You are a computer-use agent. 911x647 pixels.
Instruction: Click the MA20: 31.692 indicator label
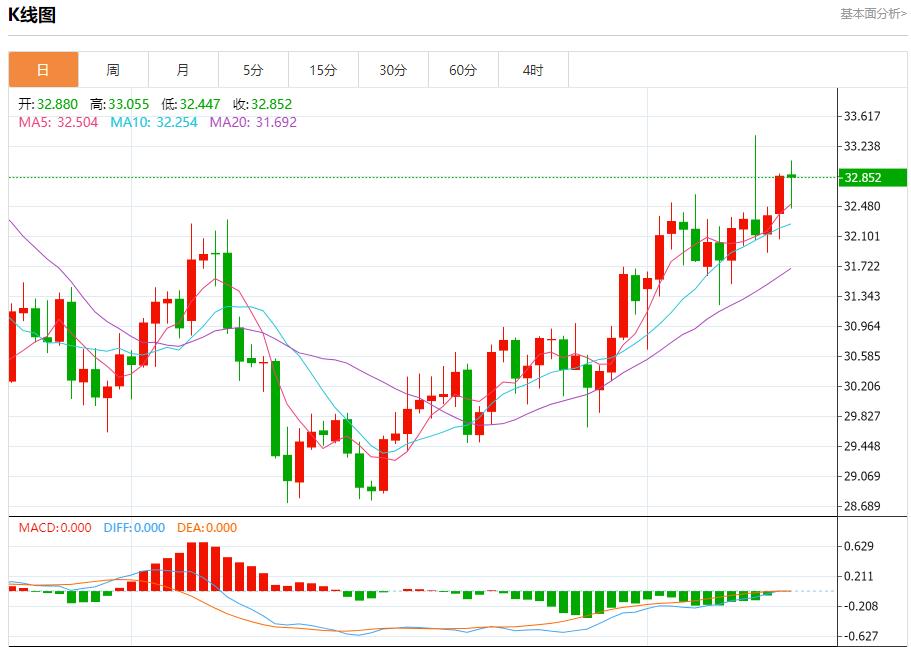pos(253,122)
